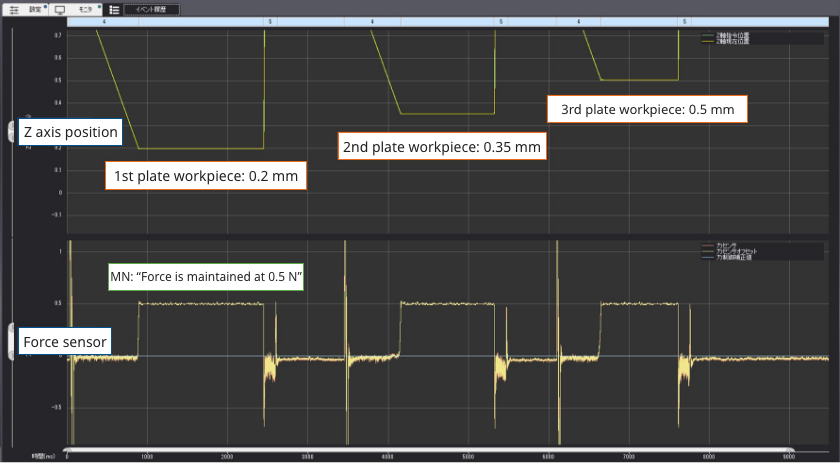840x463 pixels.
Task: Click the settings sliders icon
Action: click(x=14, y=8)
